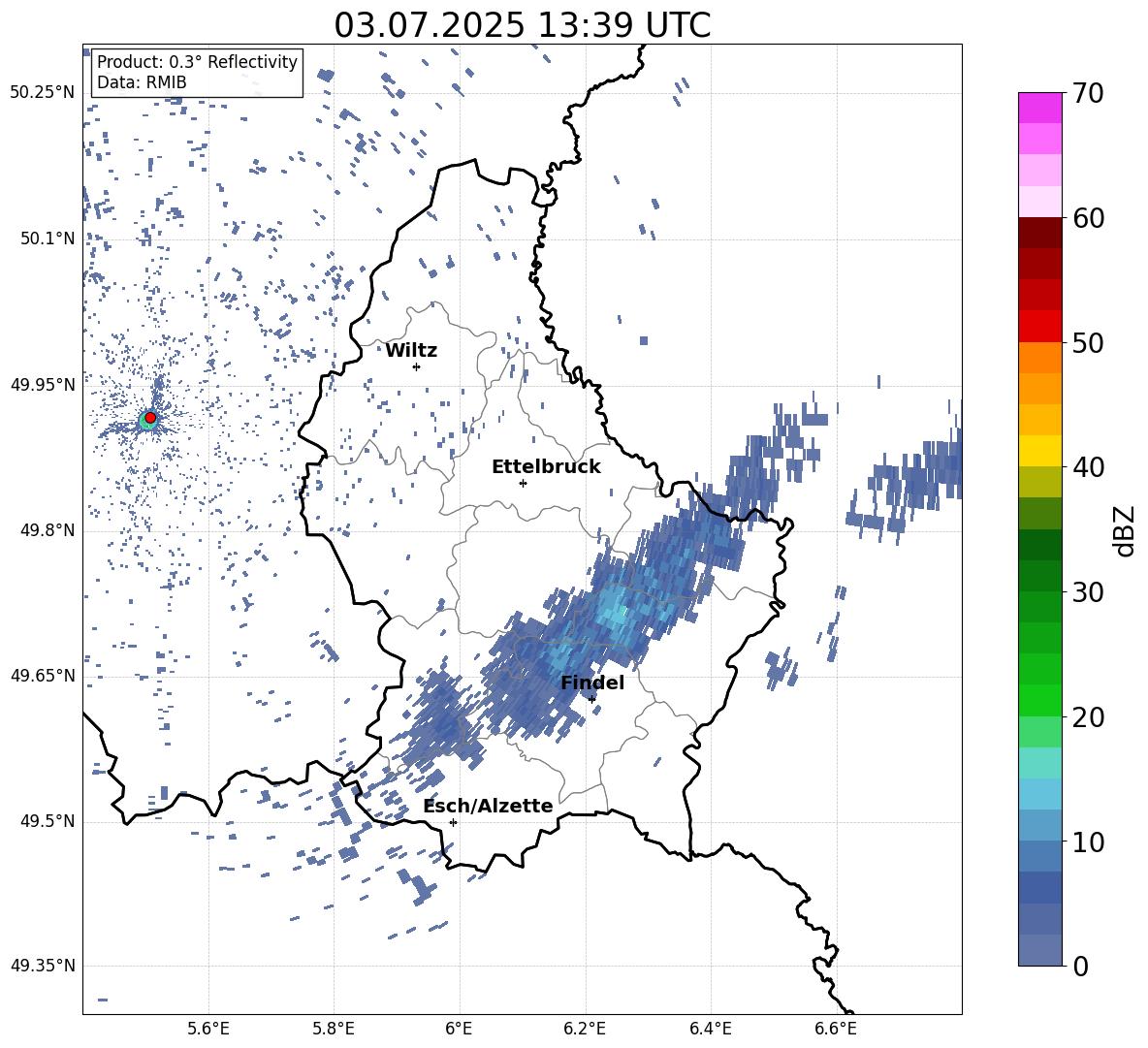Click the 30 tick label on colorbar
Screen dimensions: 1148x1048
[1087, 592]
